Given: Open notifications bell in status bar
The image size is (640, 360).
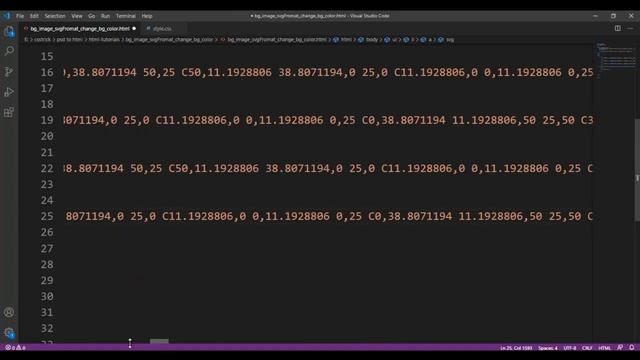Looking at the screenshot, I should coord(631,348).
